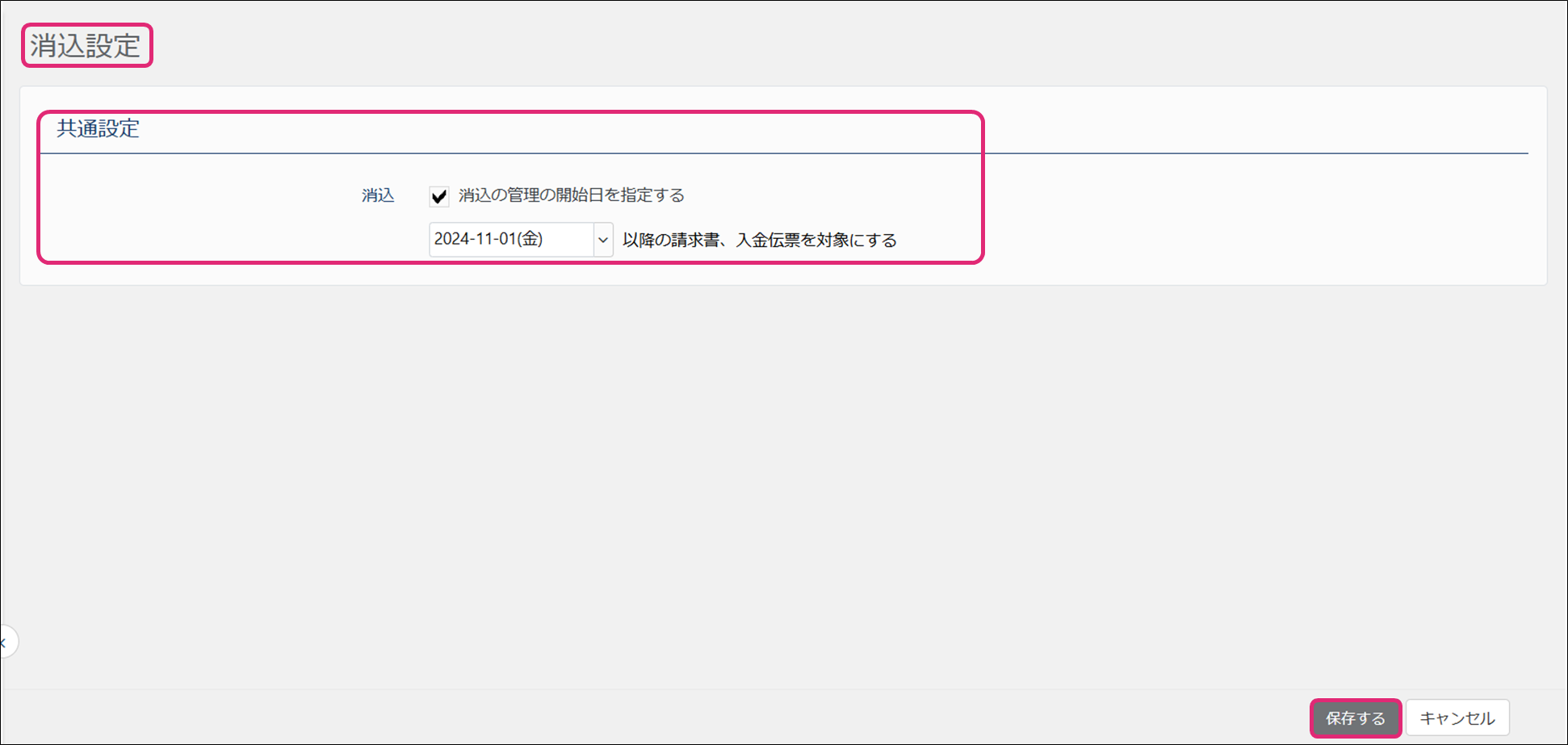Disable the reconciliation start date option
1568x745 pixels.
pos(439,196)
